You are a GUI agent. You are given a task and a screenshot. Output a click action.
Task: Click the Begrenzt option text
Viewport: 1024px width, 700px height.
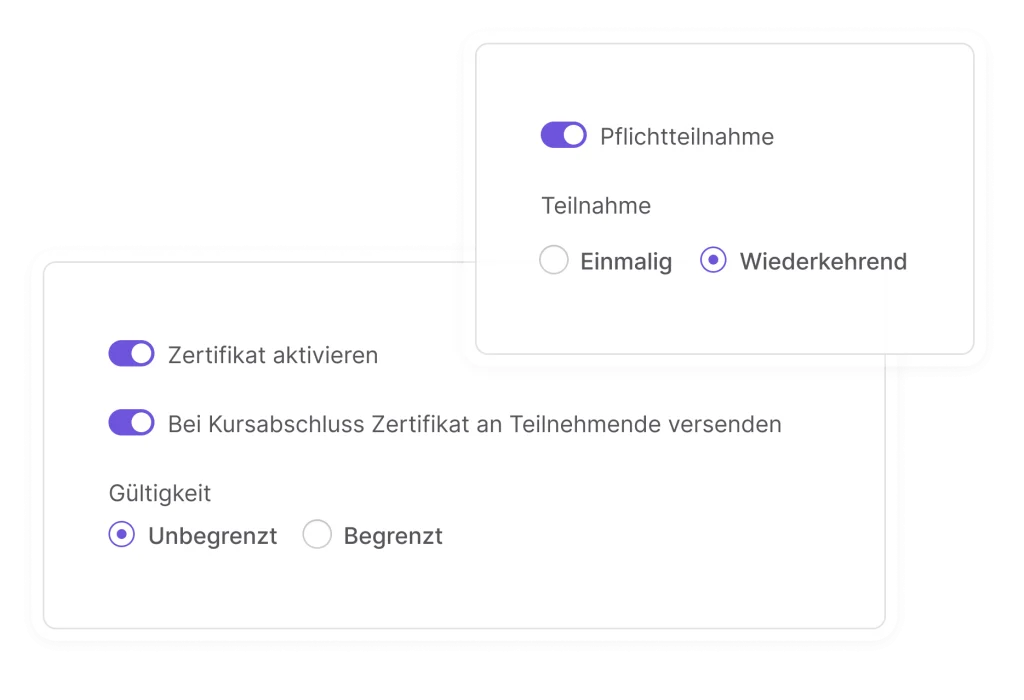(x=393, y=536)
